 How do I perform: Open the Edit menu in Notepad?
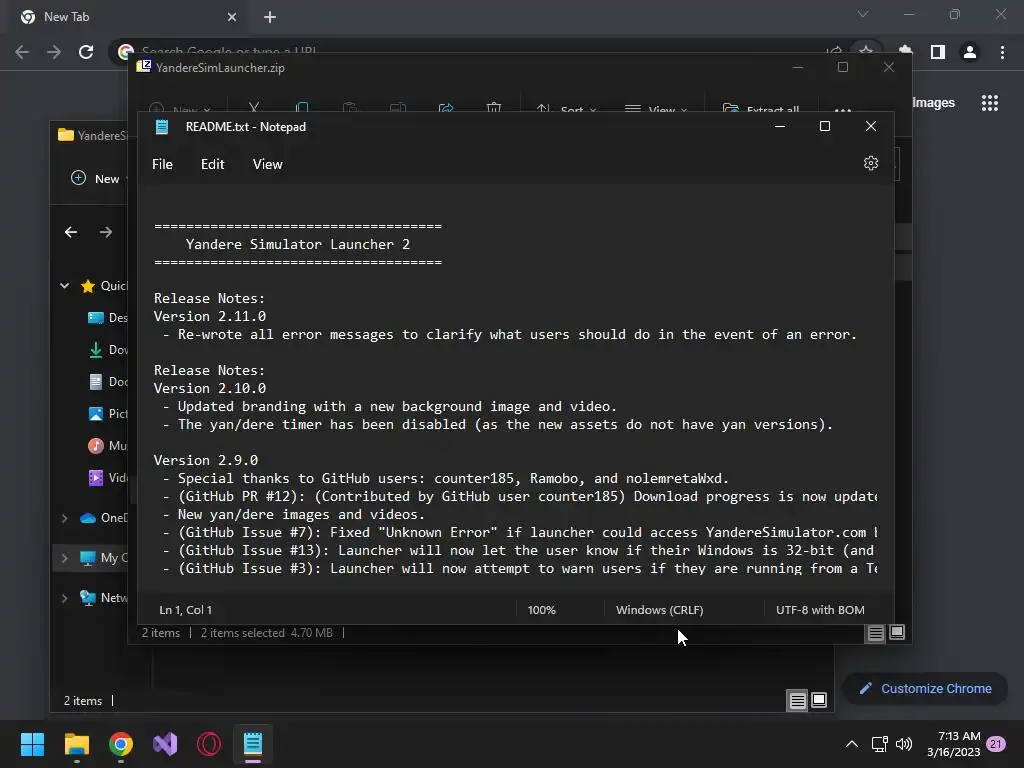212,165
